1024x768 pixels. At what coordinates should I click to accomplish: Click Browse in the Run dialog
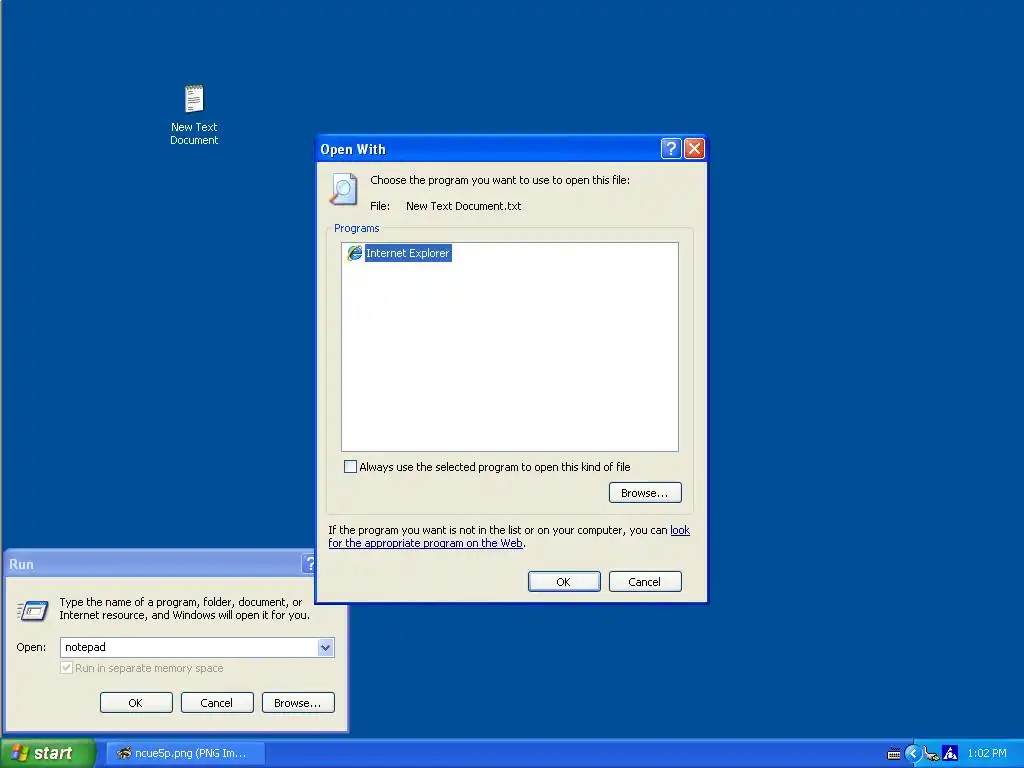click(x=298, y=703)
